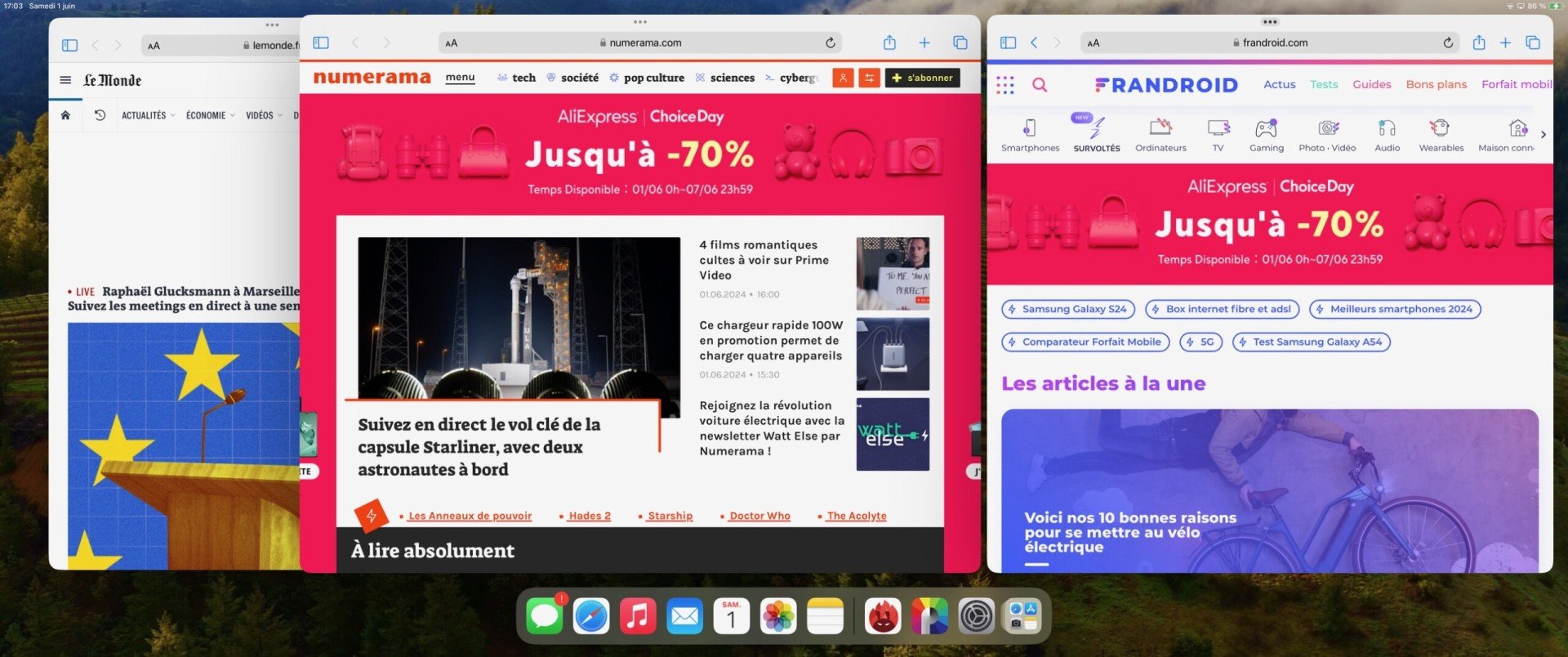This screenshot has height=657, width=1568.
Task: Open the Frandroid search icon
Action: (x=1040, y=84)
